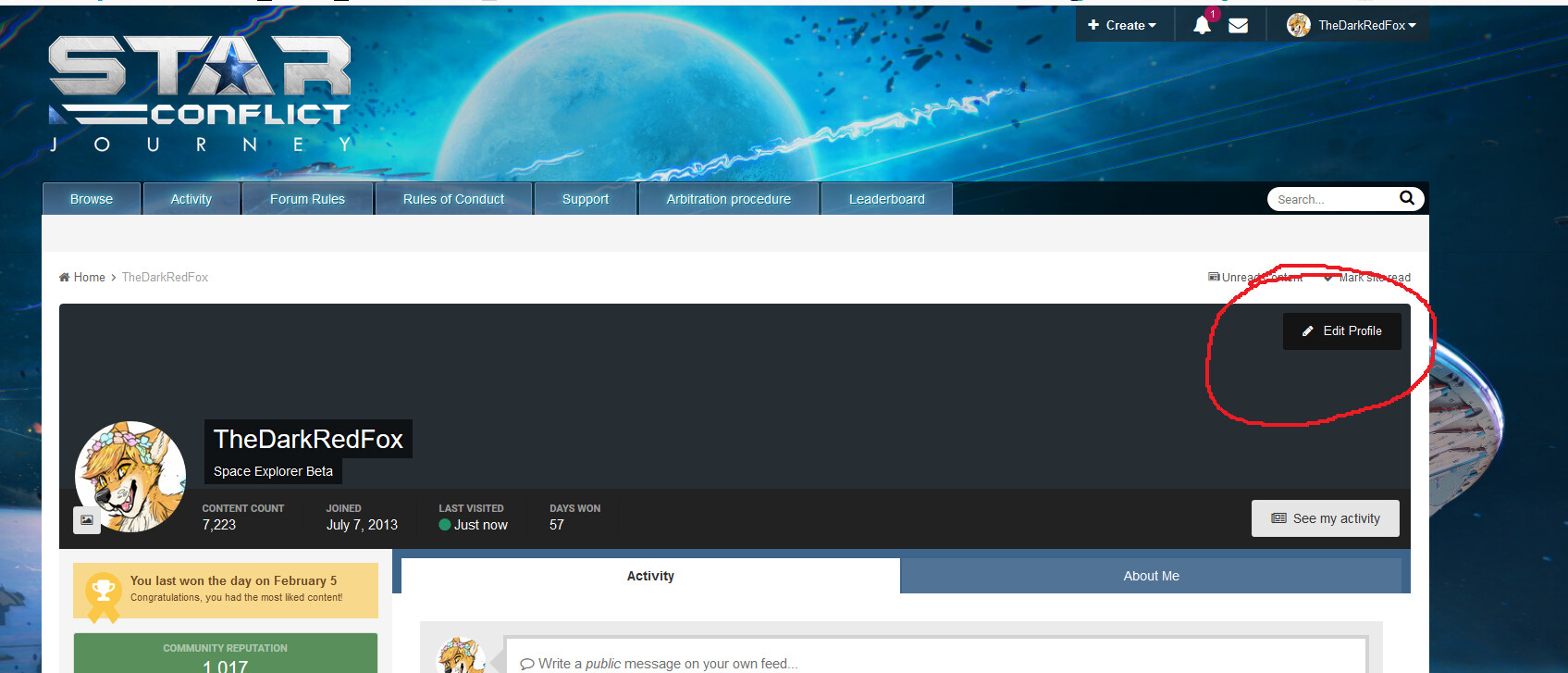The height and width of the screenshot is (673, 1568).
Task: Click into the Search text field
Action: [1332, 199]
